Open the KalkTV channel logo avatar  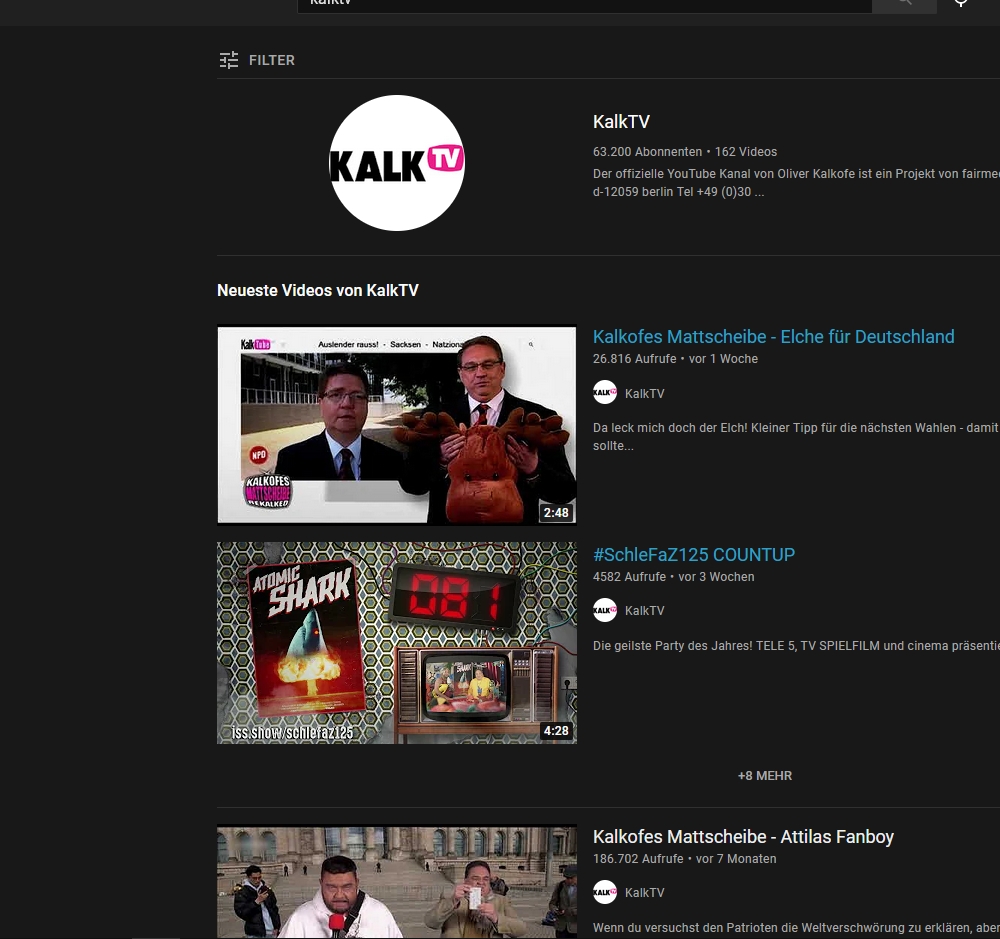[397, 163]
